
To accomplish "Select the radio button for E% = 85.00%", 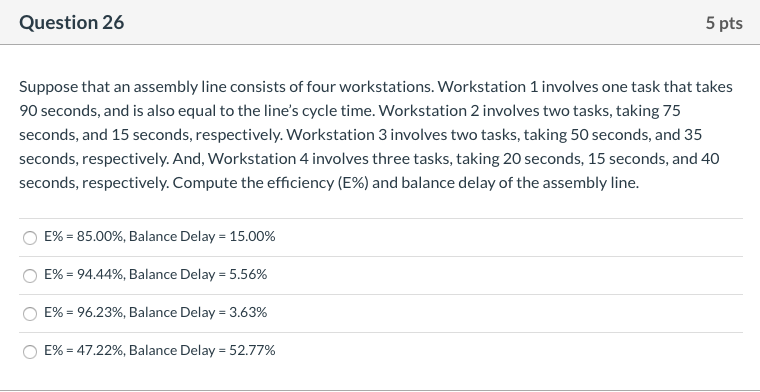I will pyautogui.click(x=30, y=238).
